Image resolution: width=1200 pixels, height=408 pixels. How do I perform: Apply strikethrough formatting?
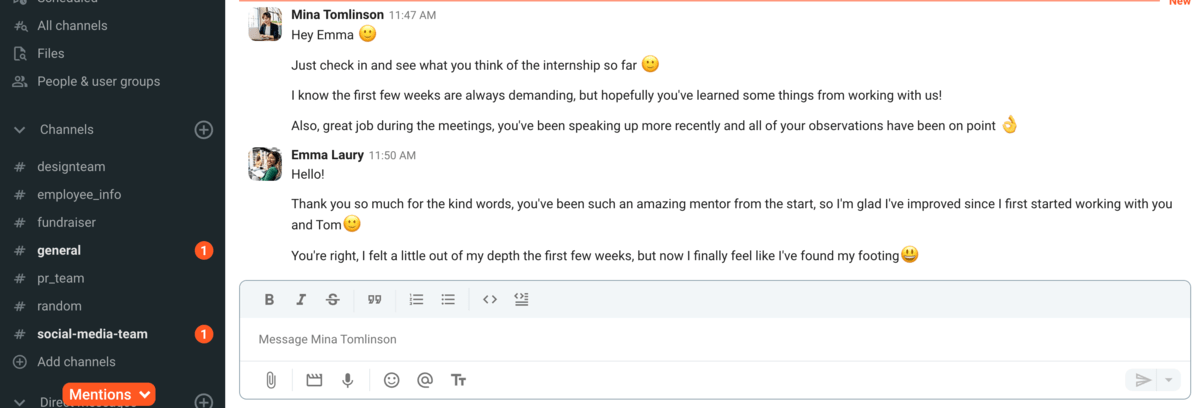tap(333, 299)
